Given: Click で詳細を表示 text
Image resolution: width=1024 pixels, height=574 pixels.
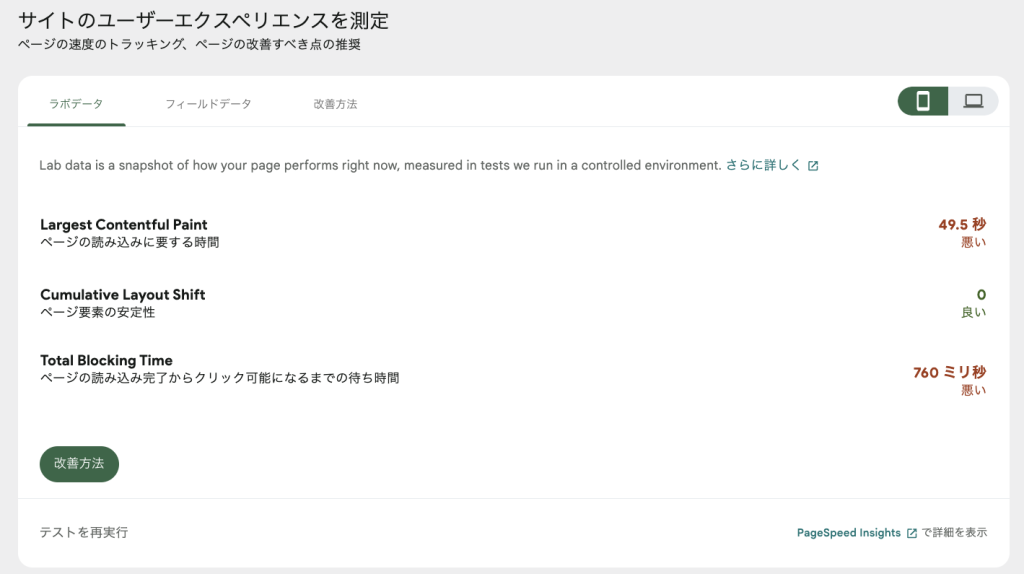Looking at the screenshot, I should click(x=954, y=533).
